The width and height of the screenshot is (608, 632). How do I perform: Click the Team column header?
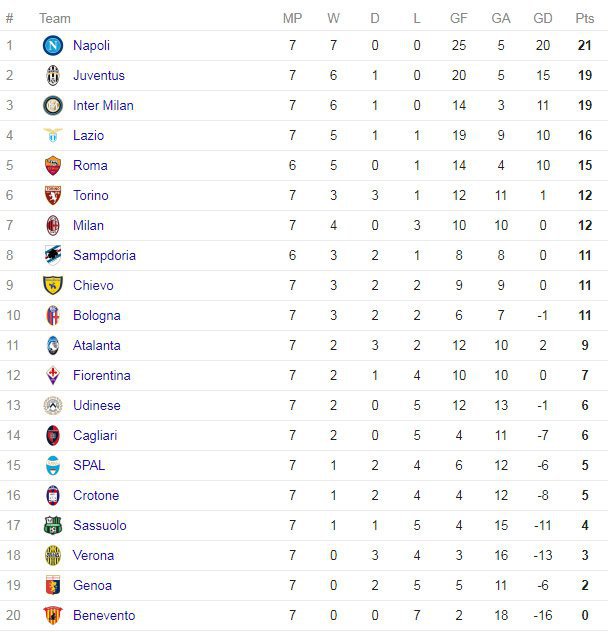[55, 18]
